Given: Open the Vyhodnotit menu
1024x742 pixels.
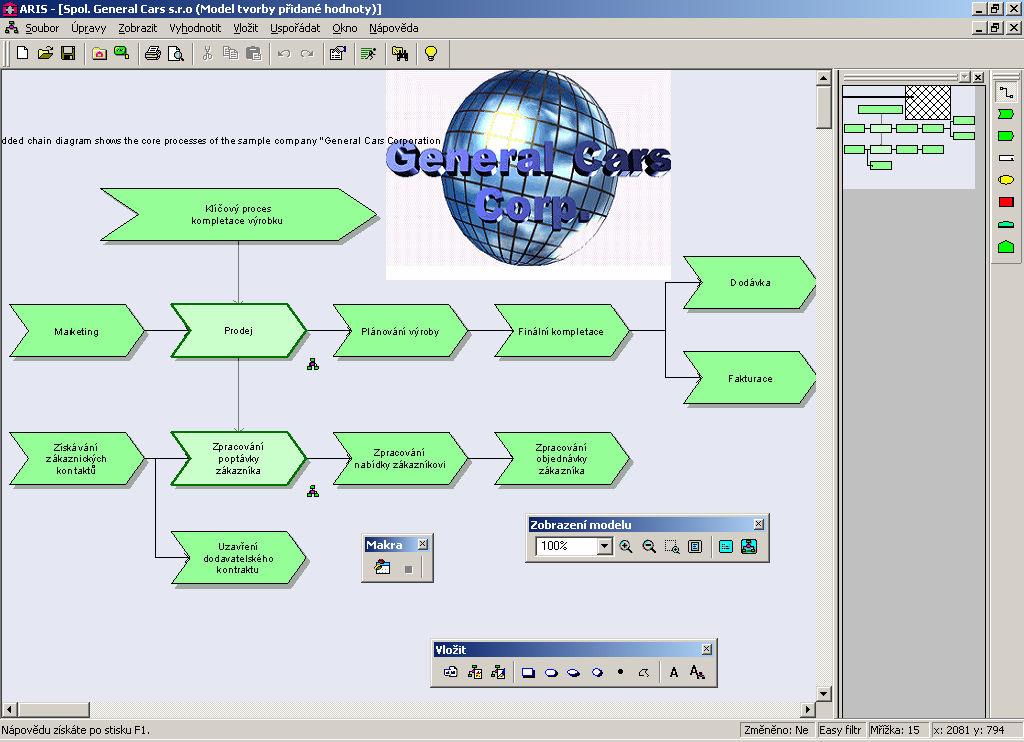Looking at the screenshot, I should (x=195, y=28).
